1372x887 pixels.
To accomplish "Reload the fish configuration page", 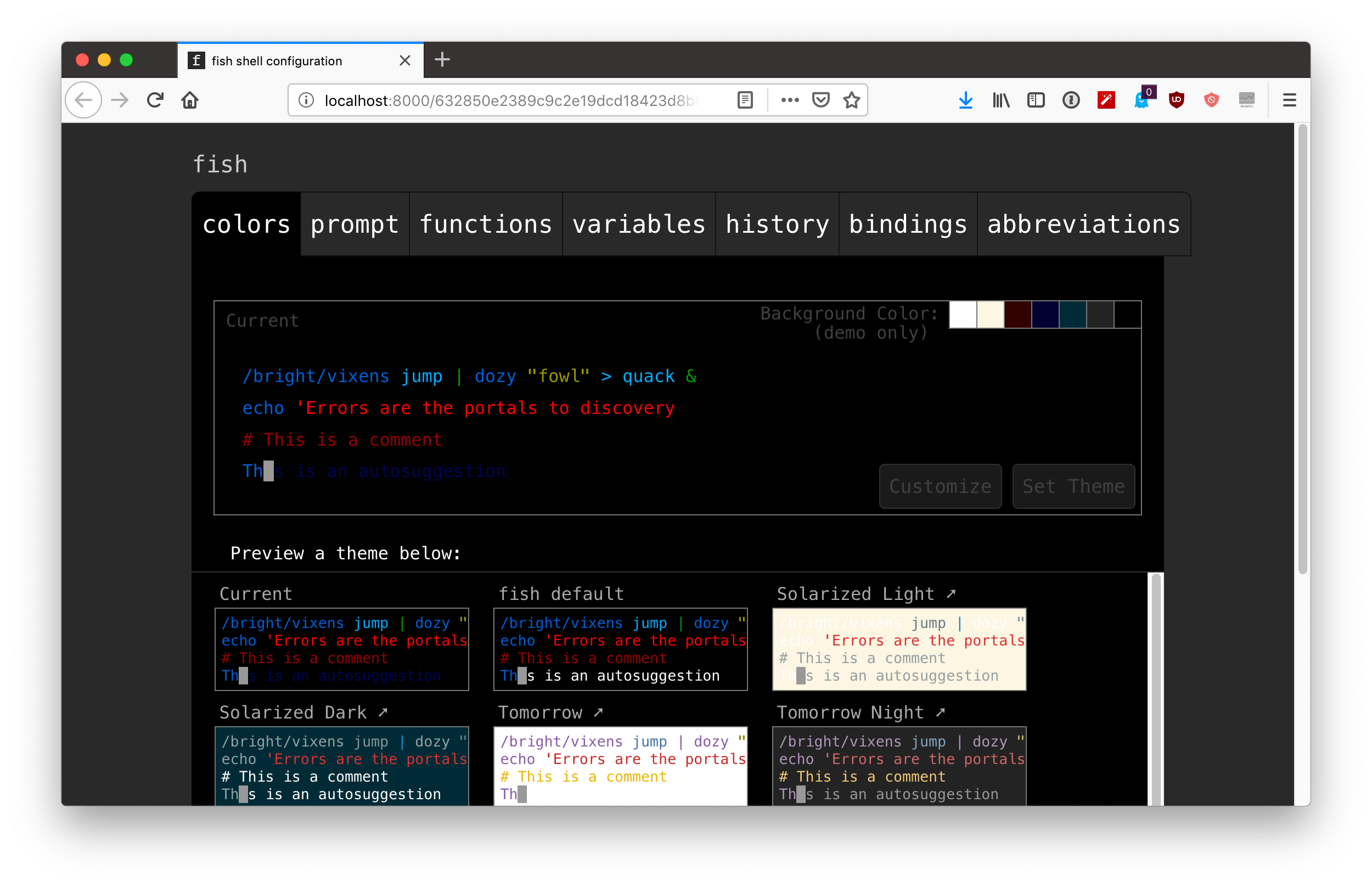I will pyautogui.click(x=154, y=100).
